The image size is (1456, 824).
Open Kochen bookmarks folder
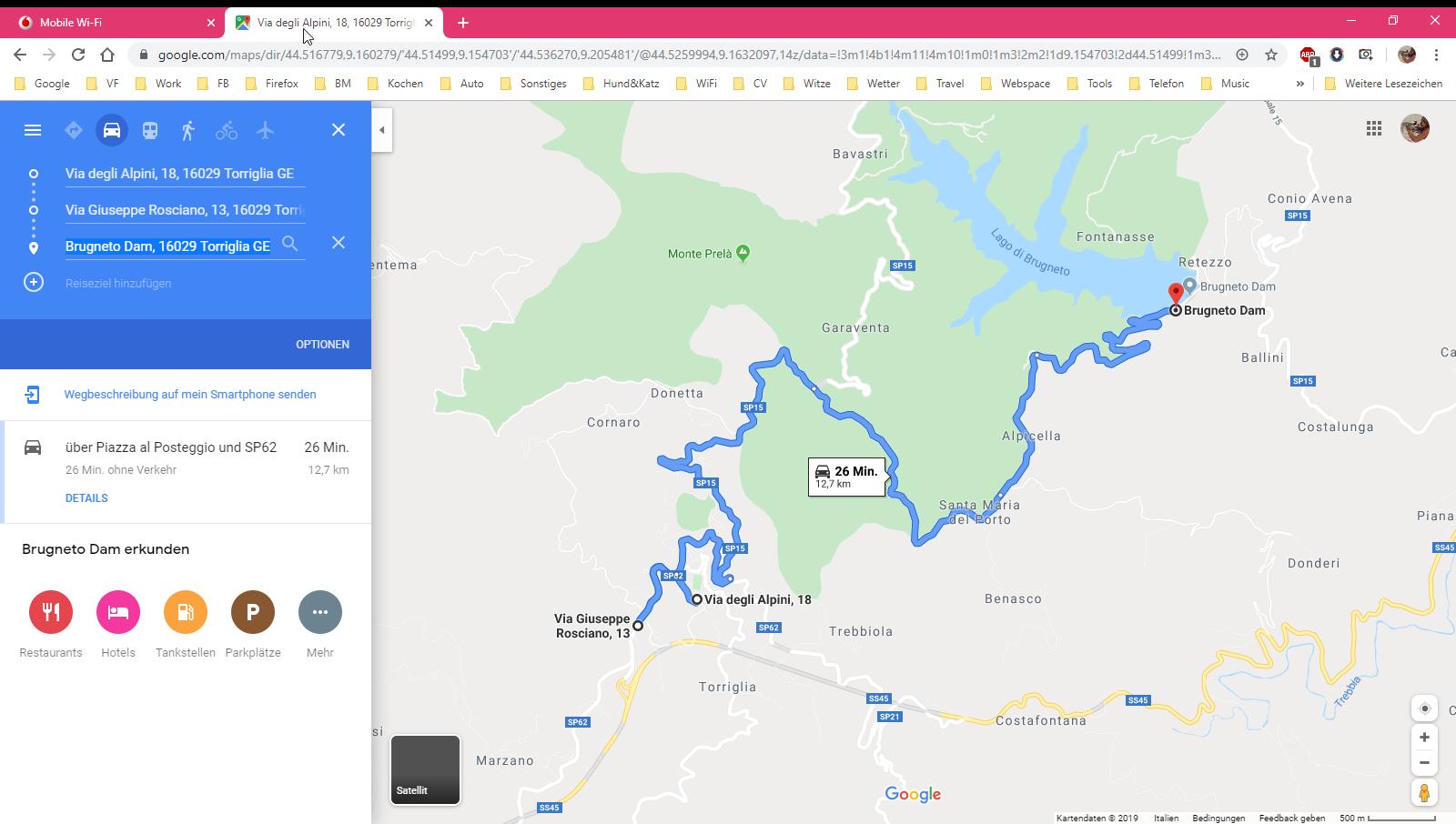click(x=395, y=83)
